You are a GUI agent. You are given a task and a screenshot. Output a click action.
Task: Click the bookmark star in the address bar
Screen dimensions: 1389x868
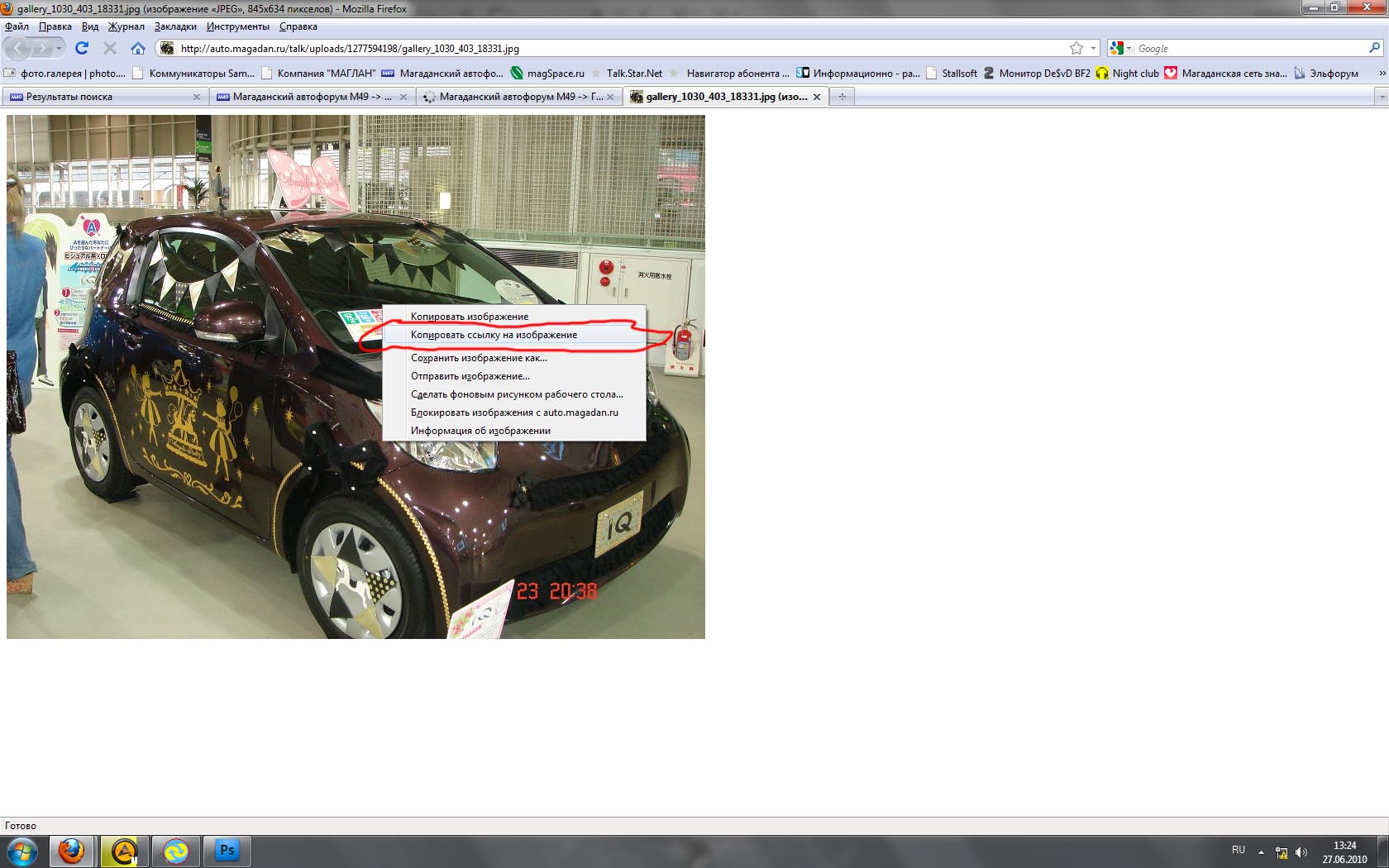(x=1076, y=49)
